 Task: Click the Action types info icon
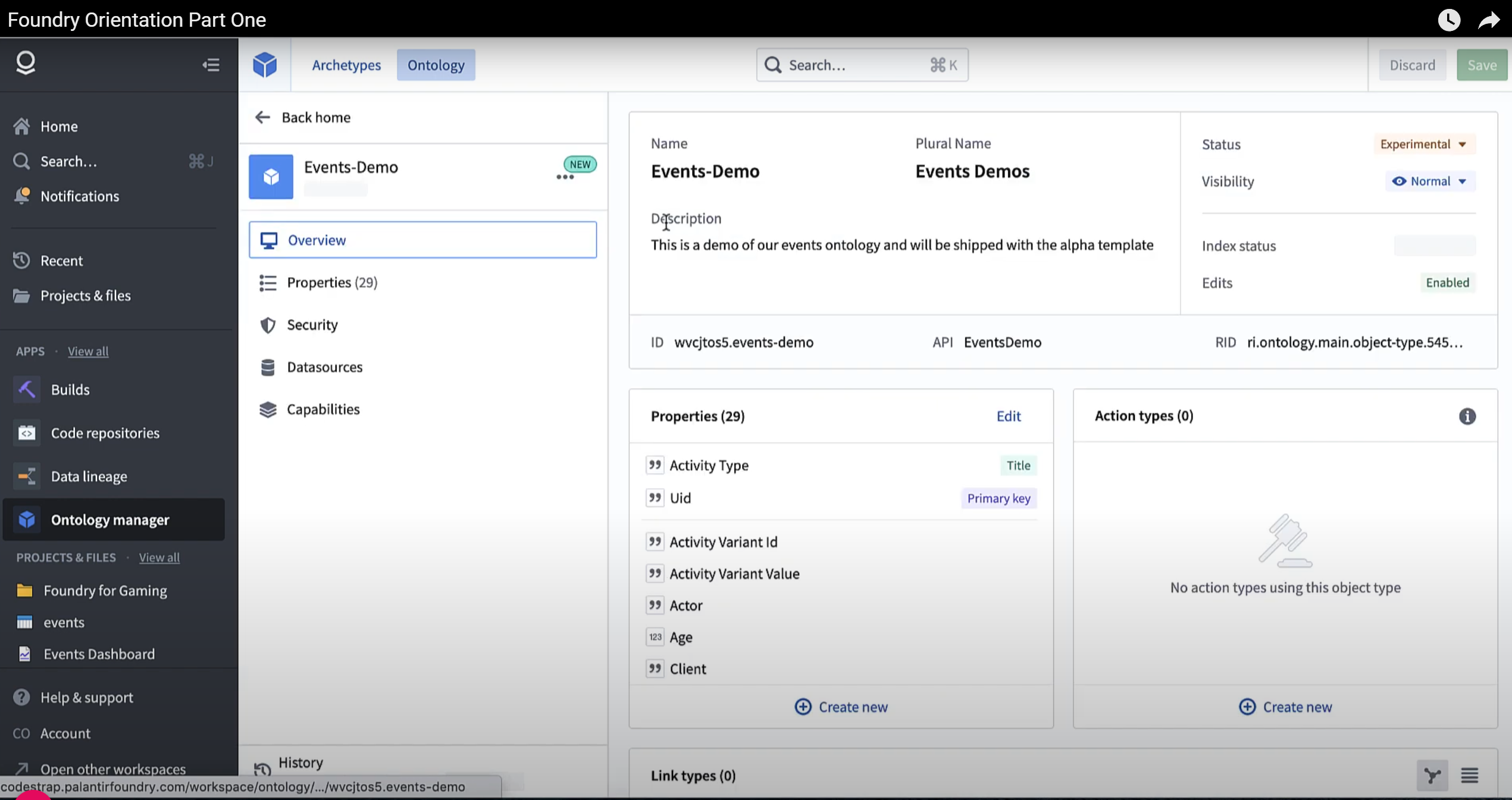(1467, 416)
